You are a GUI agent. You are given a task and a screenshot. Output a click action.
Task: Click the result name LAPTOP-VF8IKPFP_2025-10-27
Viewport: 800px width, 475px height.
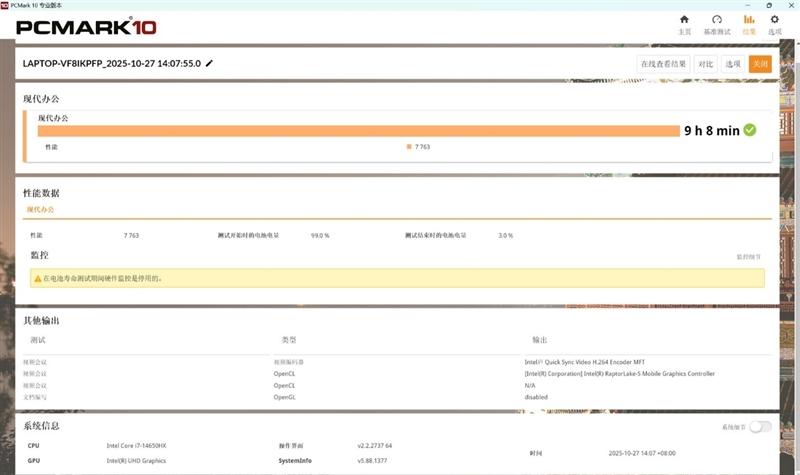point(112,63)
